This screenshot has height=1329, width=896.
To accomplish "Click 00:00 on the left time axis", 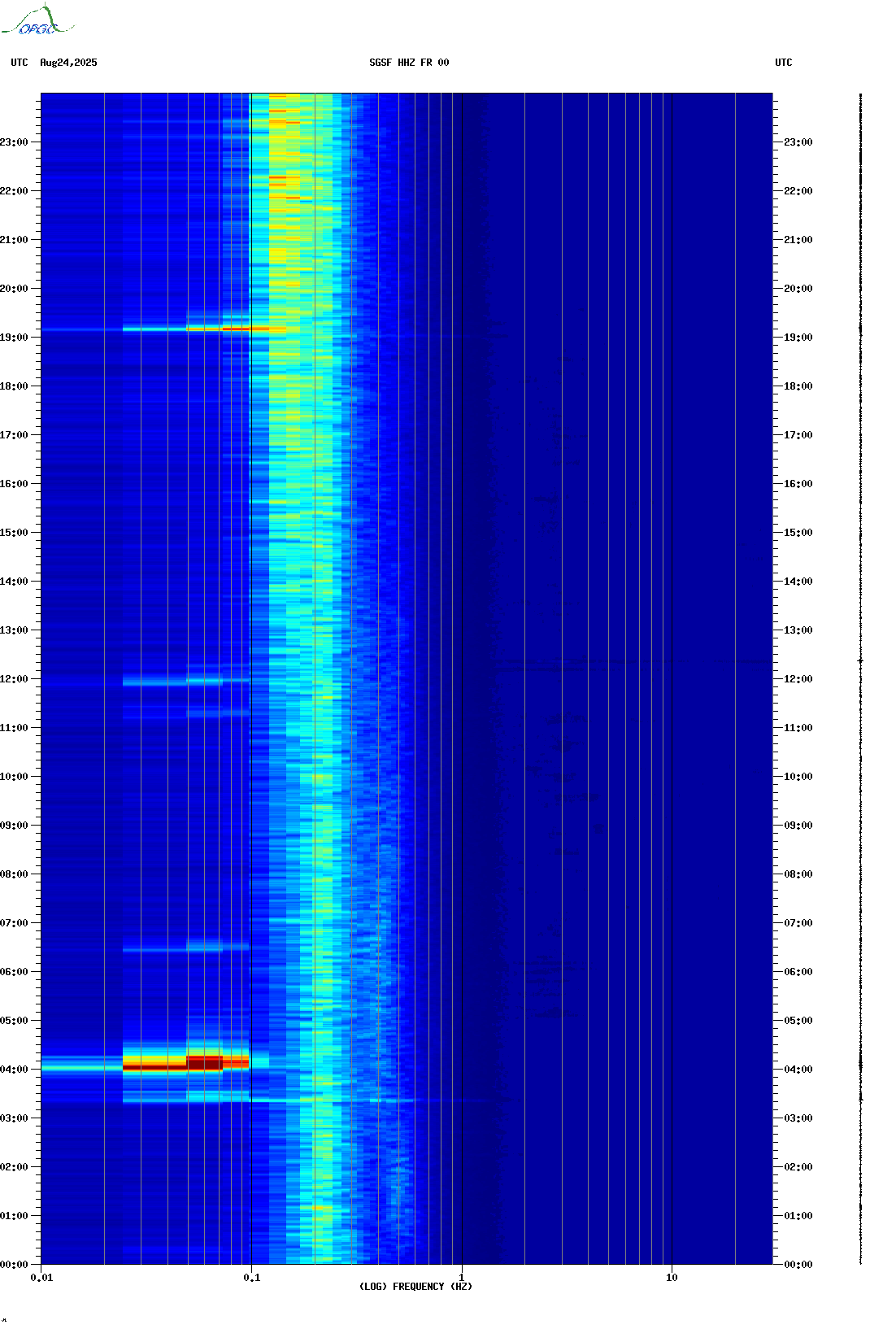I will [14, 1265].
